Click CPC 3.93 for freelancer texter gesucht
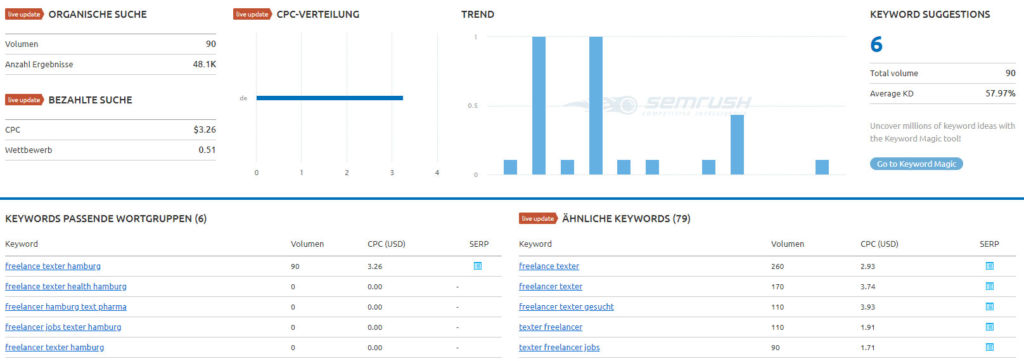The image size is (1024, 361). (x=868, y=307)
